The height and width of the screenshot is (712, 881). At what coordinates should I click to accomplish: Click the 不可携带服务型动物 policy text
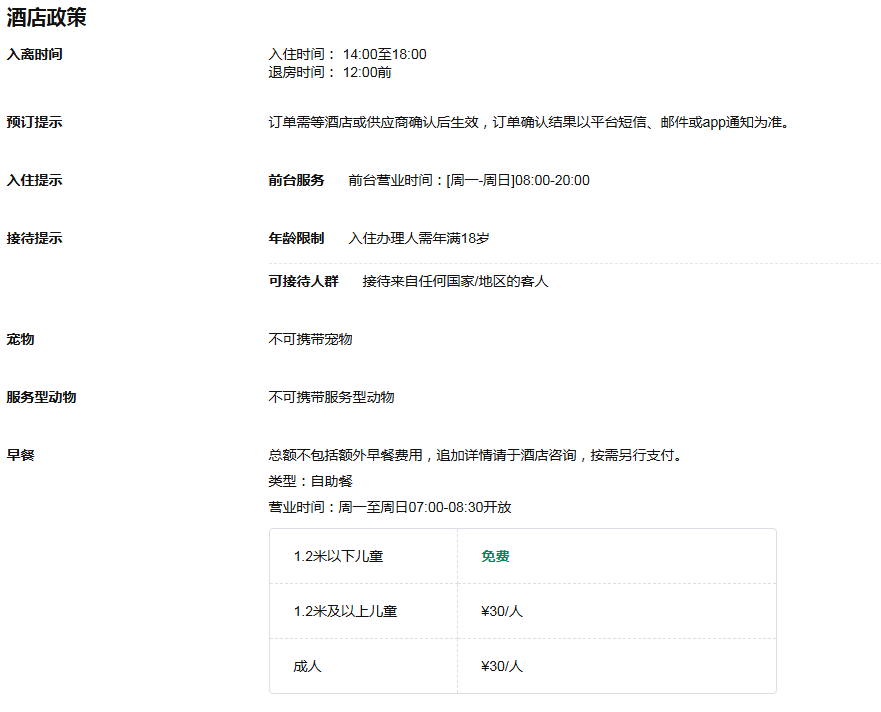331,397
